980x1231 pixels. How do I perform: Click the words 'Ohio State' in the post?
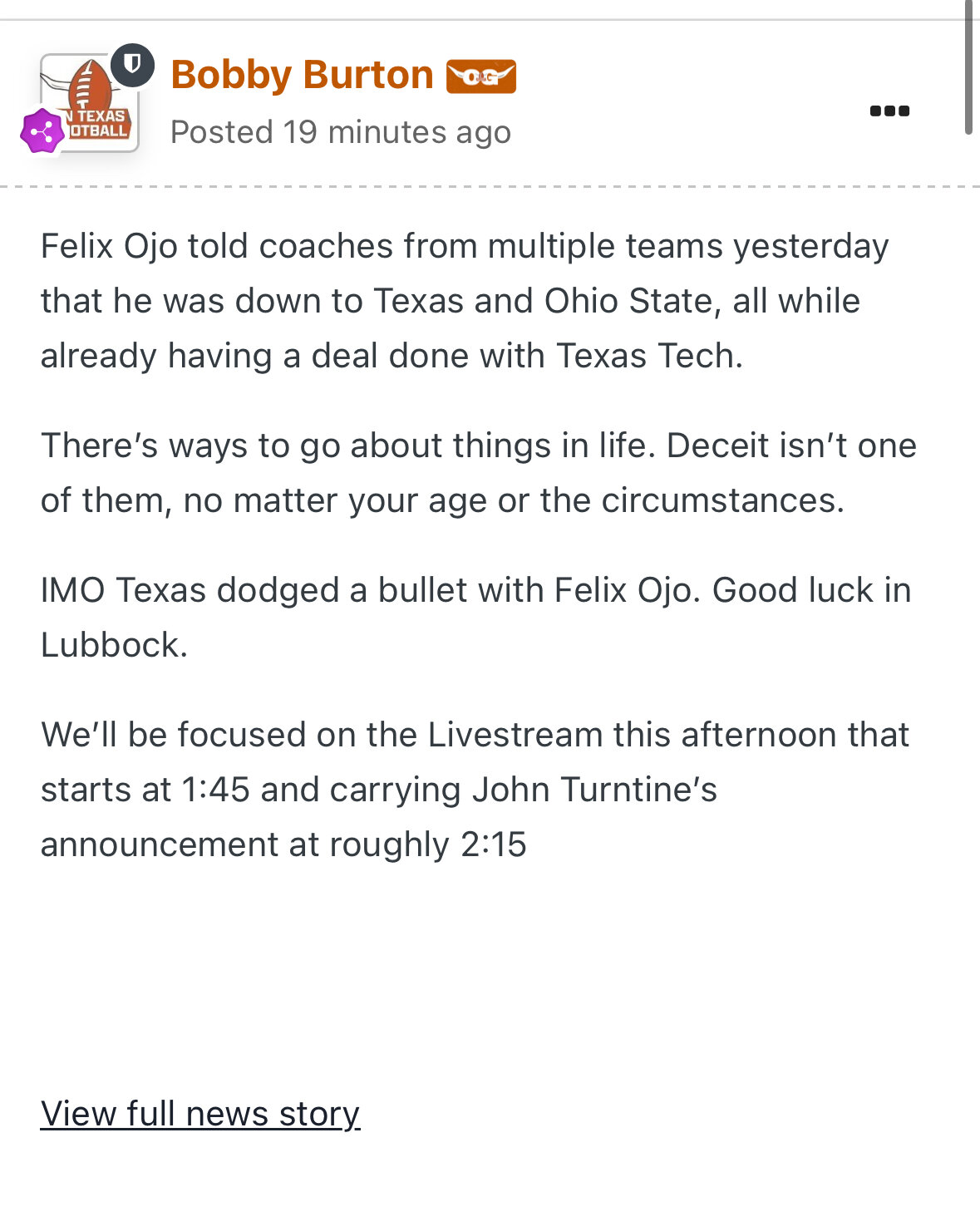633,301
